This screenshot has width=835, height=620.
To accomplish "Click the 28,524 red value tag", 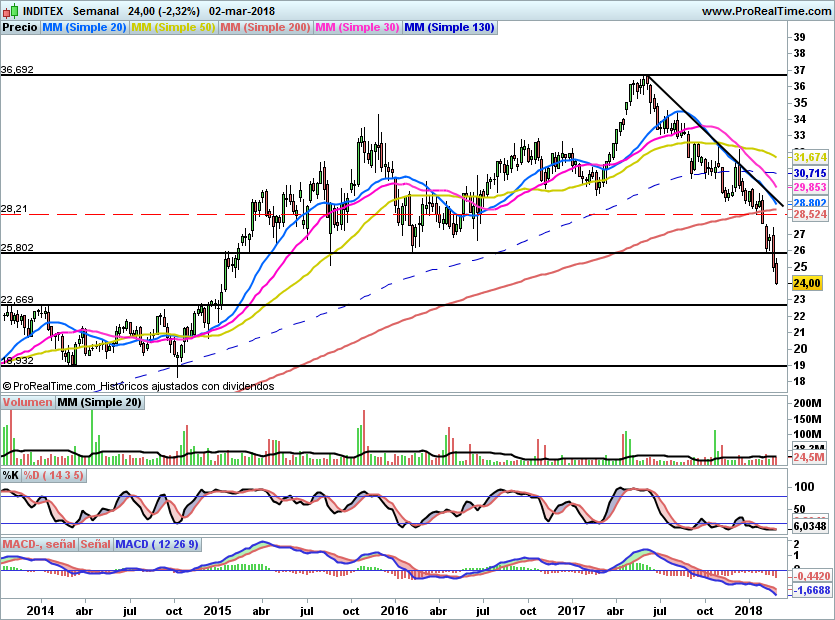I will tap(808, 215).
